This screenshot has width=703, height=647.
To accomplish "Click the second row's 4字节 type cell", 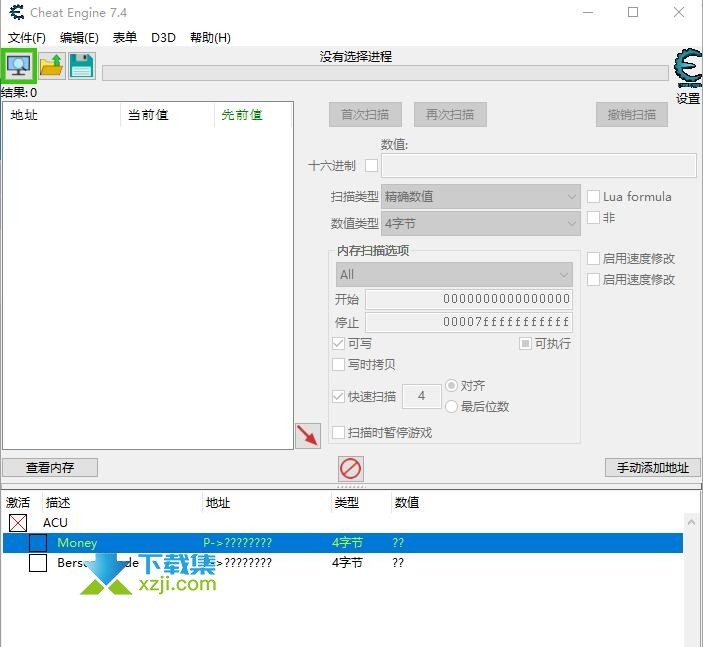I will pyautogui.click(x=347, y=563).
